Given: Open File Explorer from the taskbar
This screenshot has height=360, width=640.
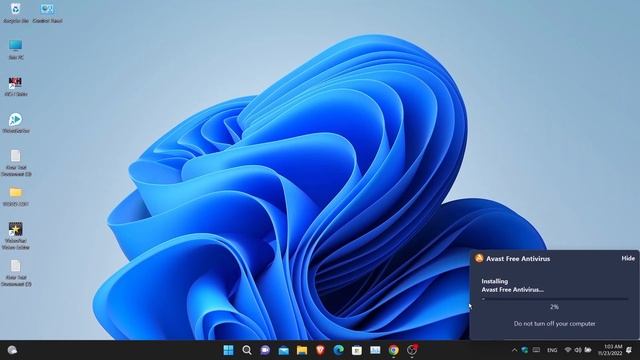Looking at the screenshot, I should pyautogui.click(x=302, y=350).
